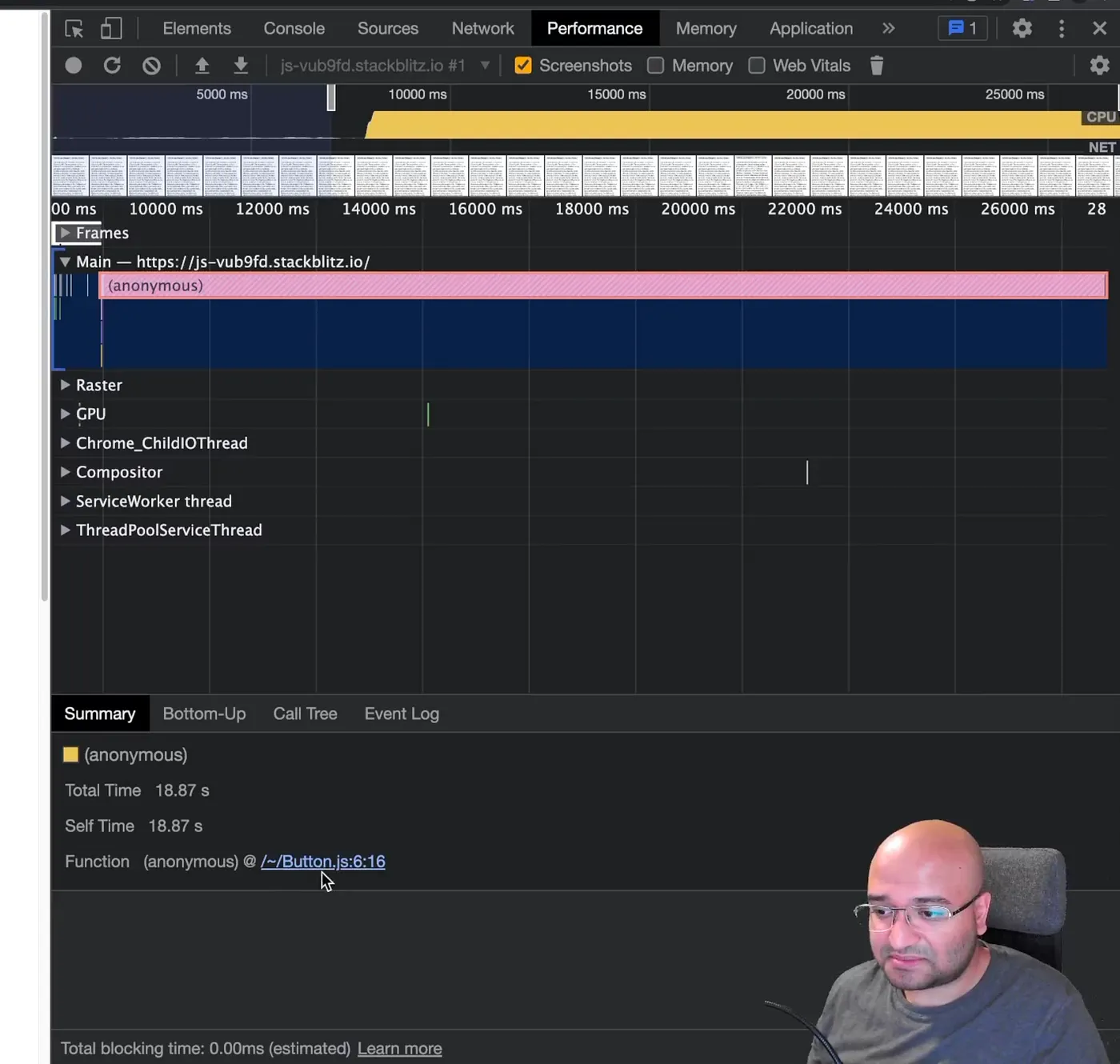Viewport: 1120px width, 1064px height.
Task: Click the clear recording icon
Action: (151, 66)
